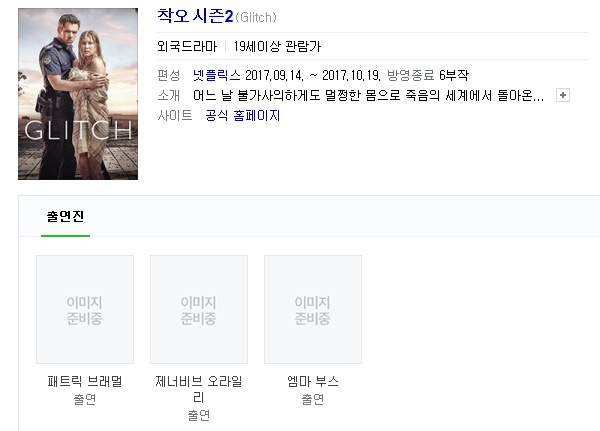Viewport: 600px width, 431px height.
Task: Open the 착오 시즌2 title link
Action: [x=195, y=16]
